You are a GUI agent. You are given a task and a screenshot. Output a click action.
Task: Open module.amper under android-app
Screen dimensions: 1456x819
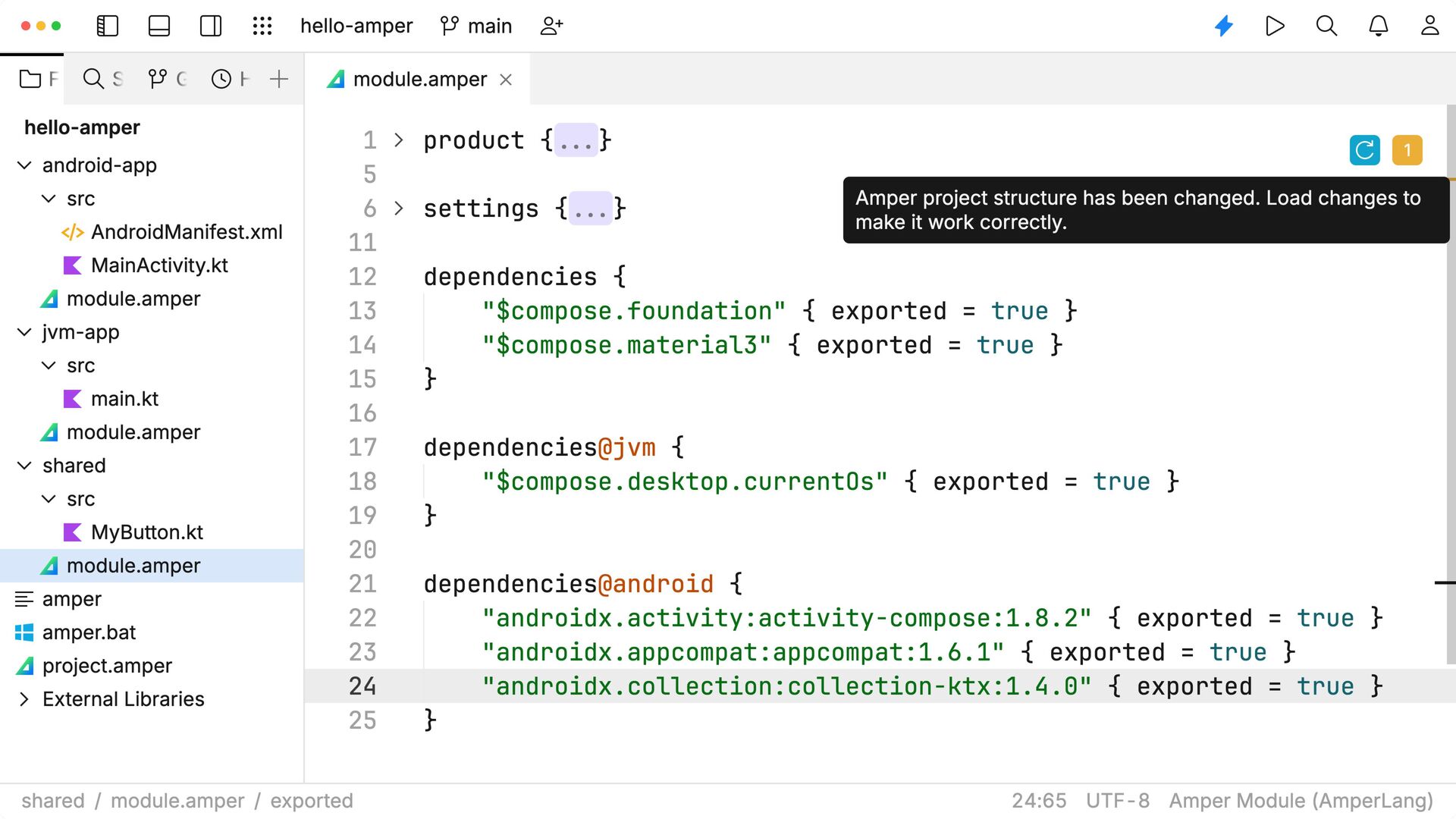133,299
